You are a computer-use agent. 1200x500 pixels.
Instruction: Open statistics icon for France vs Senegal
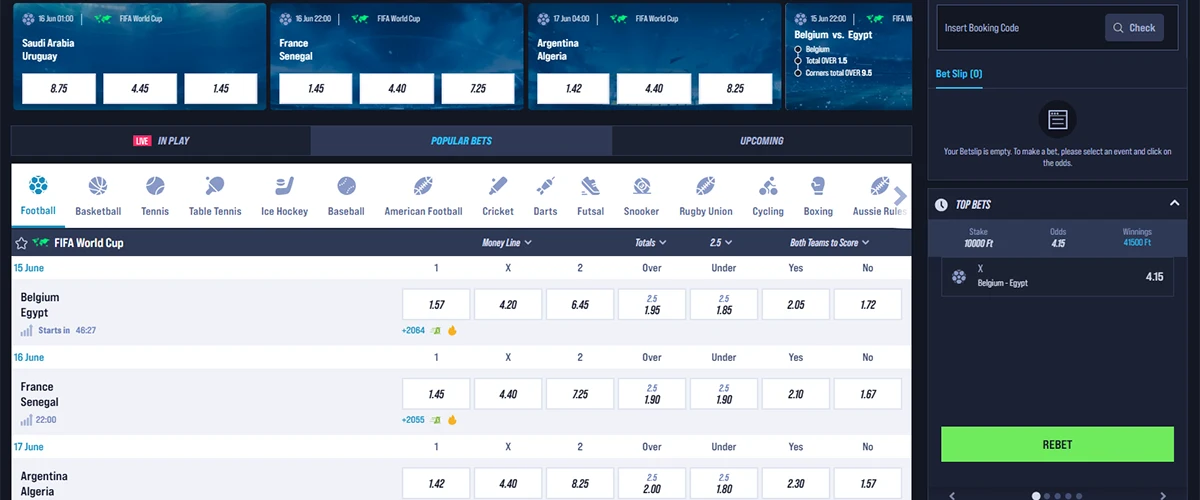click(27, 420)
